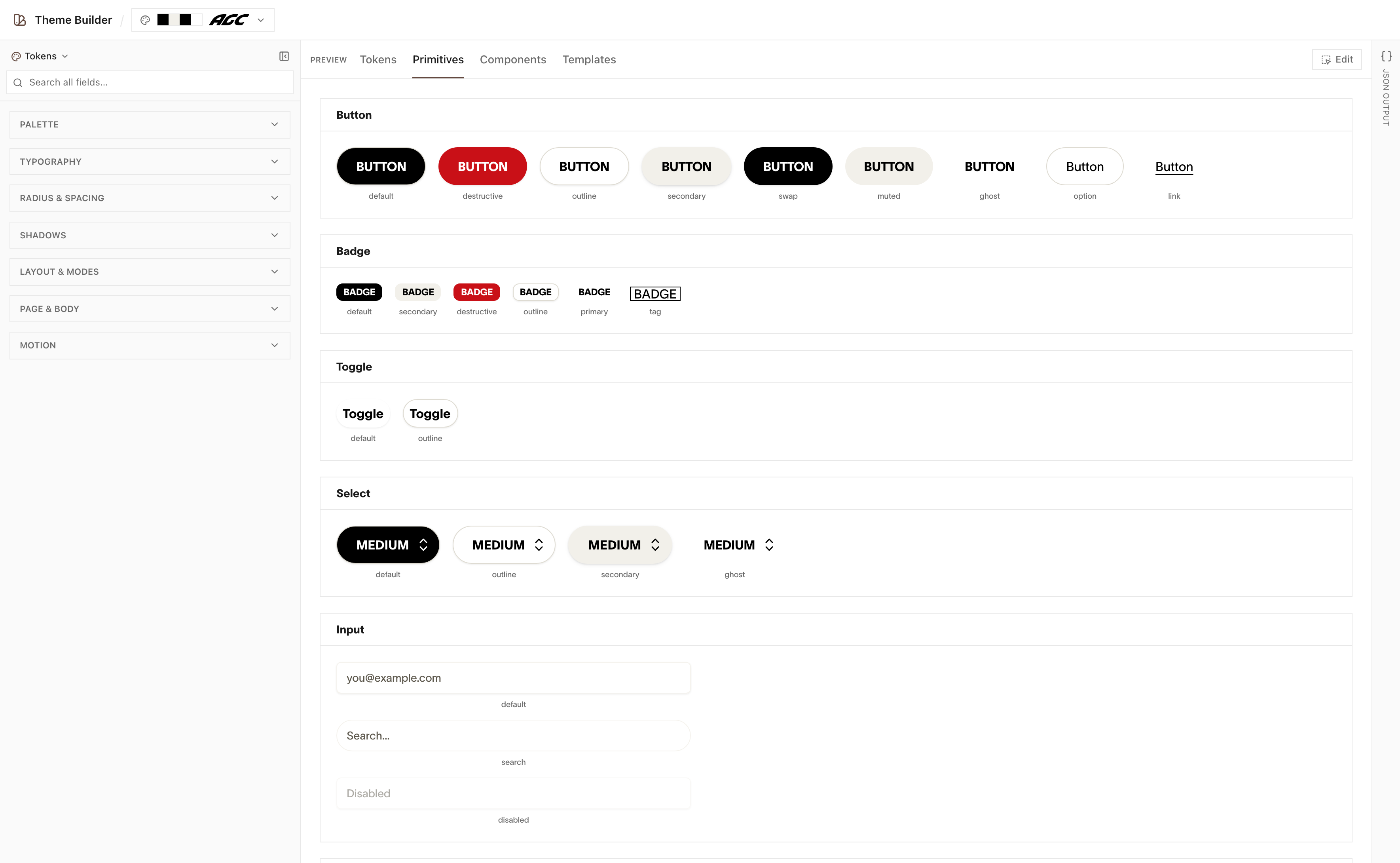
Task: Select the Primitives tab
Action: point(438,59)
